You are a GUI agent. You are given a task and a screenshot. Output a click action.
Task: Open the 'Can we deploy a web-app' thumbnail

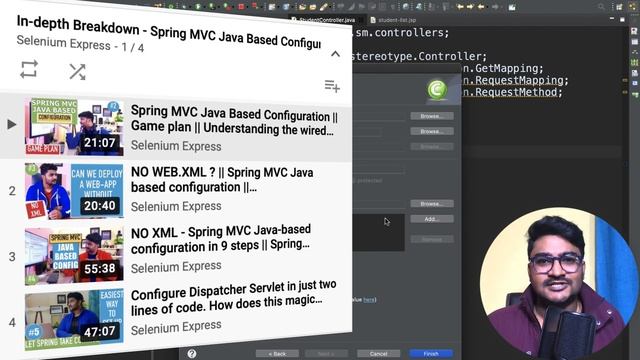74,191
